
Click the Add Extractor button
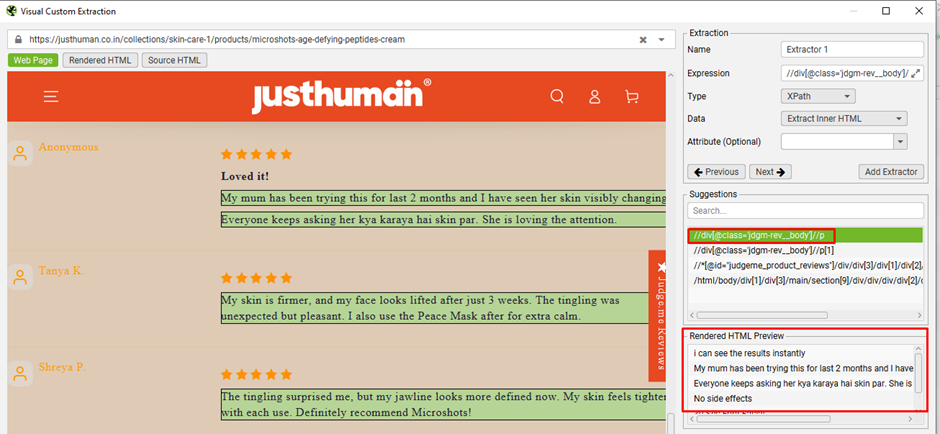891,171
